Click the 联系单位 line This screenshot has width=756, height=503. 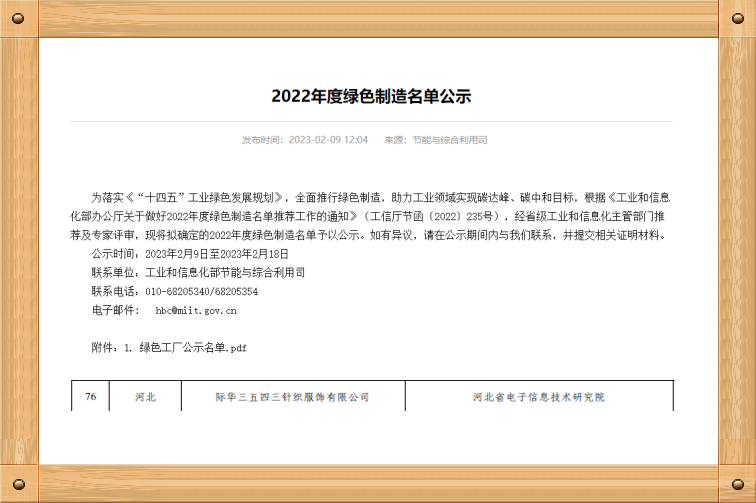[198, 272]
